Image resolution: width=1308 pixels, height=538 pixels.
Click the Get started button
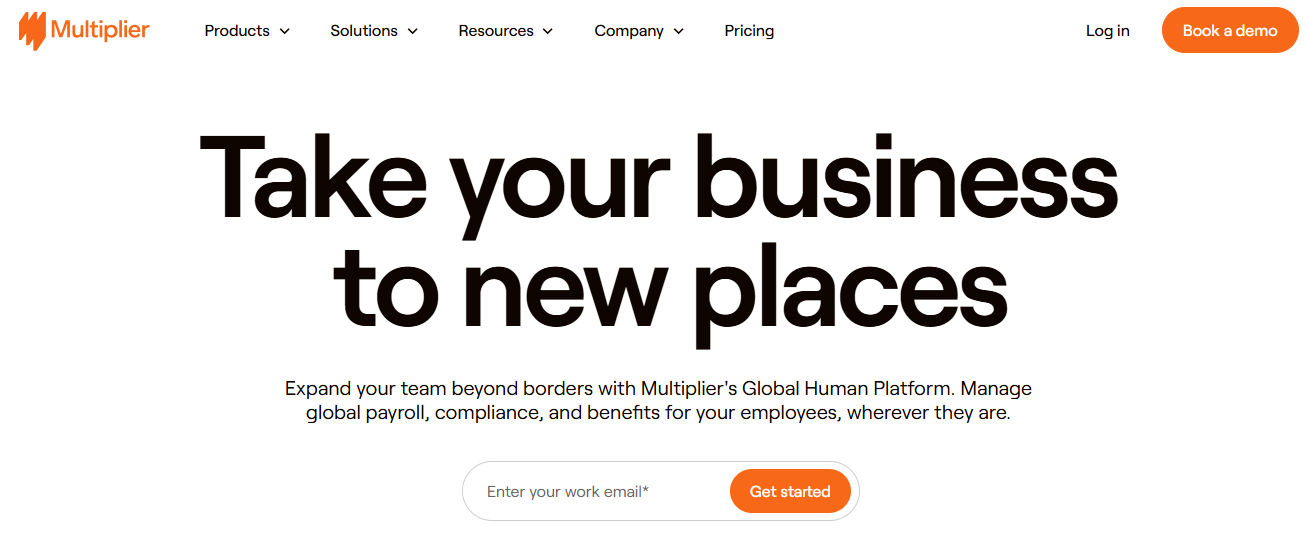tap(790, 491)
